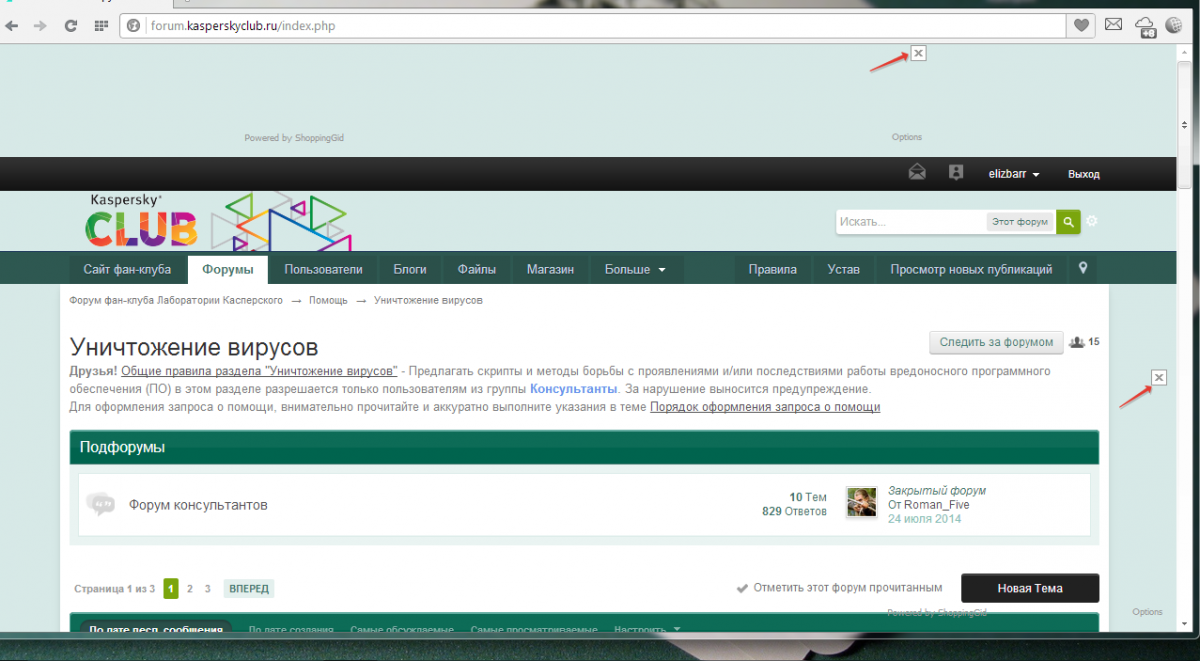The height and width of the screenshot is (661, 1200).
Task: Open the mail envelope extension icon
Action: 1113,25
